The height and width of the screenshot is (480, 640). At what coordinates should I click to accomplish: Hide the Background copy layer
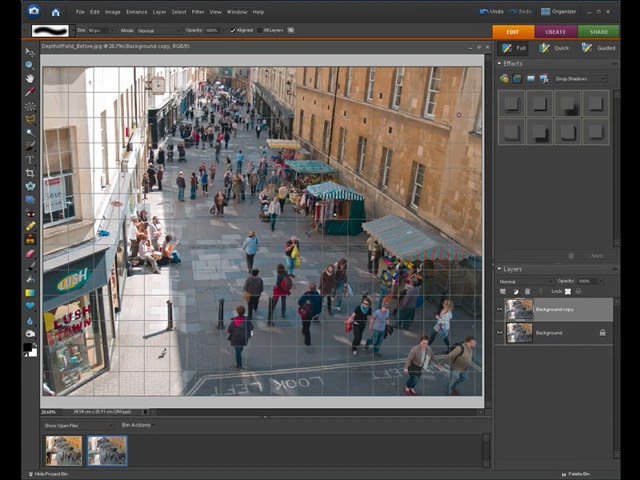point(499,309)
